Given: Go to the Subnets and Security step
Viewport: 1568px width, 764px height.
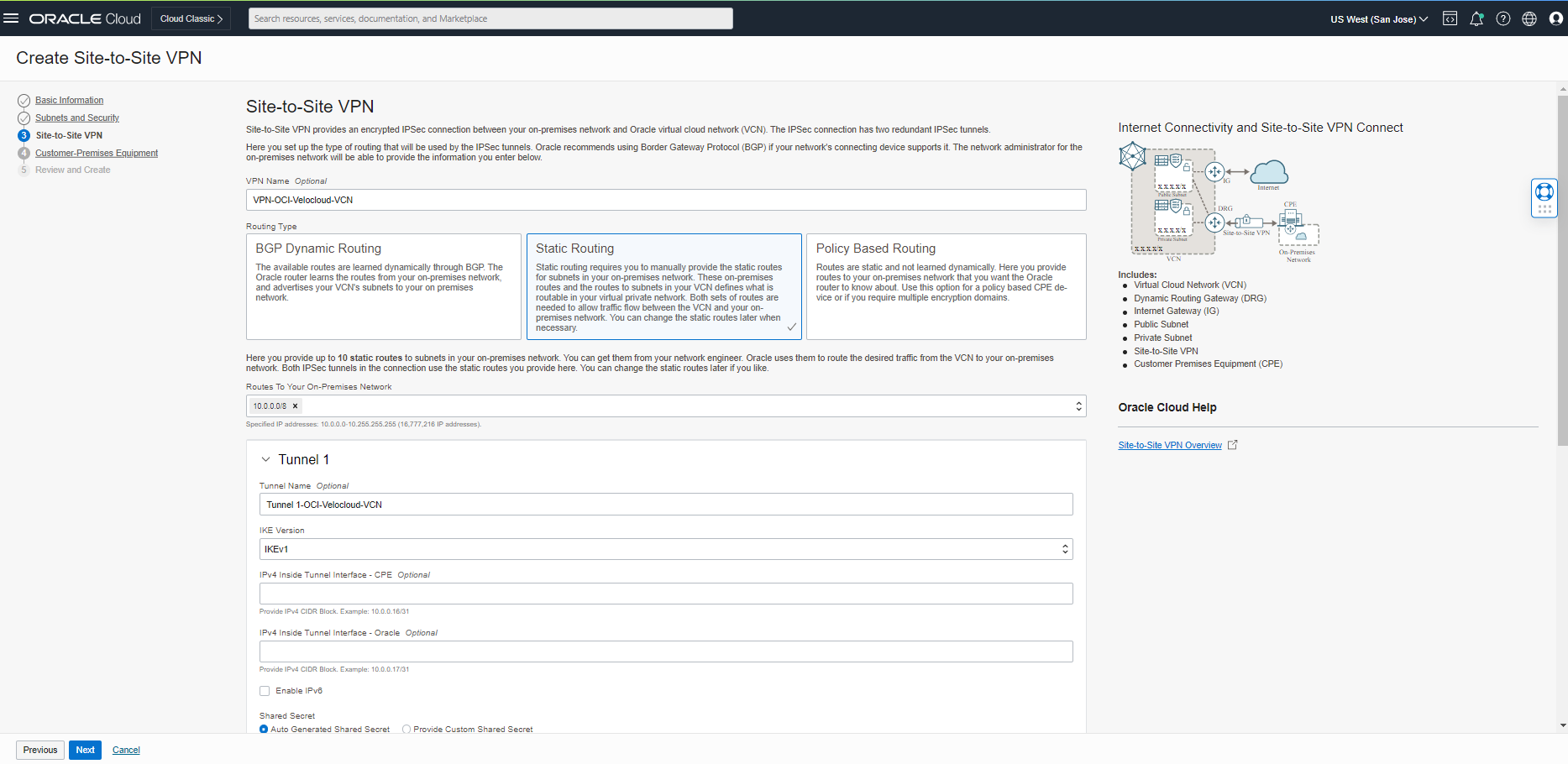Looking at the screenshot, I should tap(77, 118).
